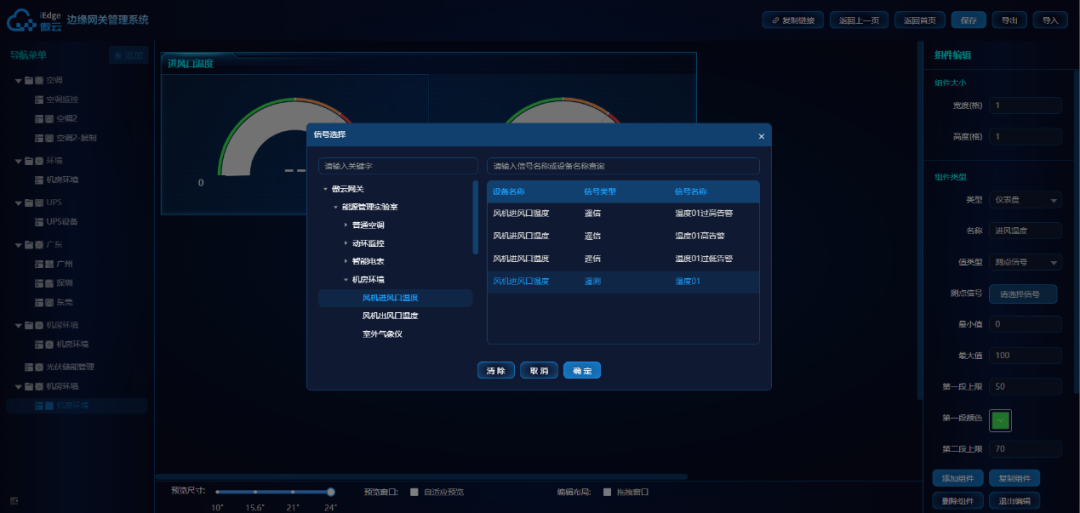
Task: Open the green 第一段颜色 color swatch
Action: [x=1000, y=420]
